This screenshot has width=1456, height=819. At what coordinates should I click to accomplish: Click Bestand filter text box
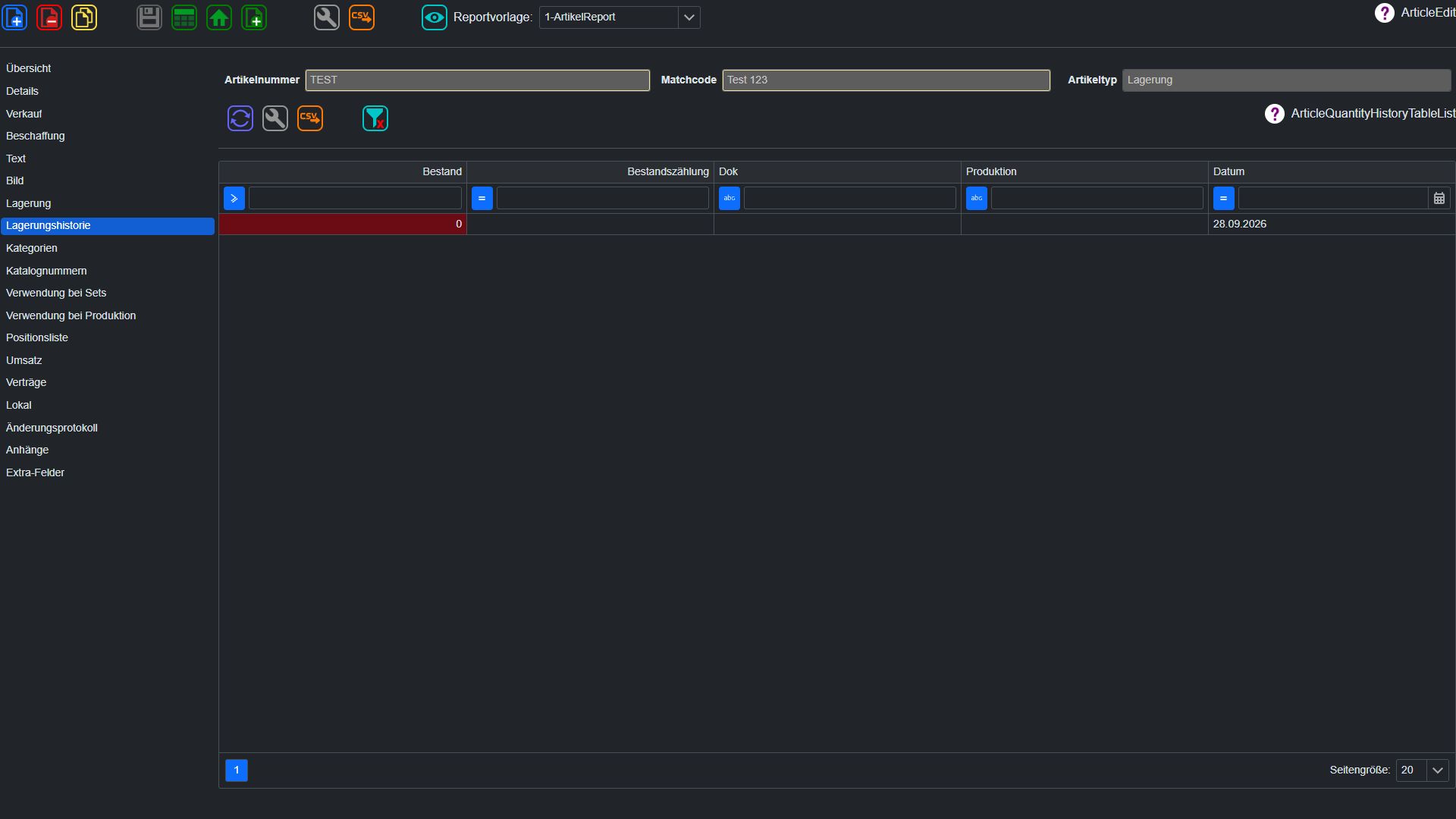click(x=355, y=199)
